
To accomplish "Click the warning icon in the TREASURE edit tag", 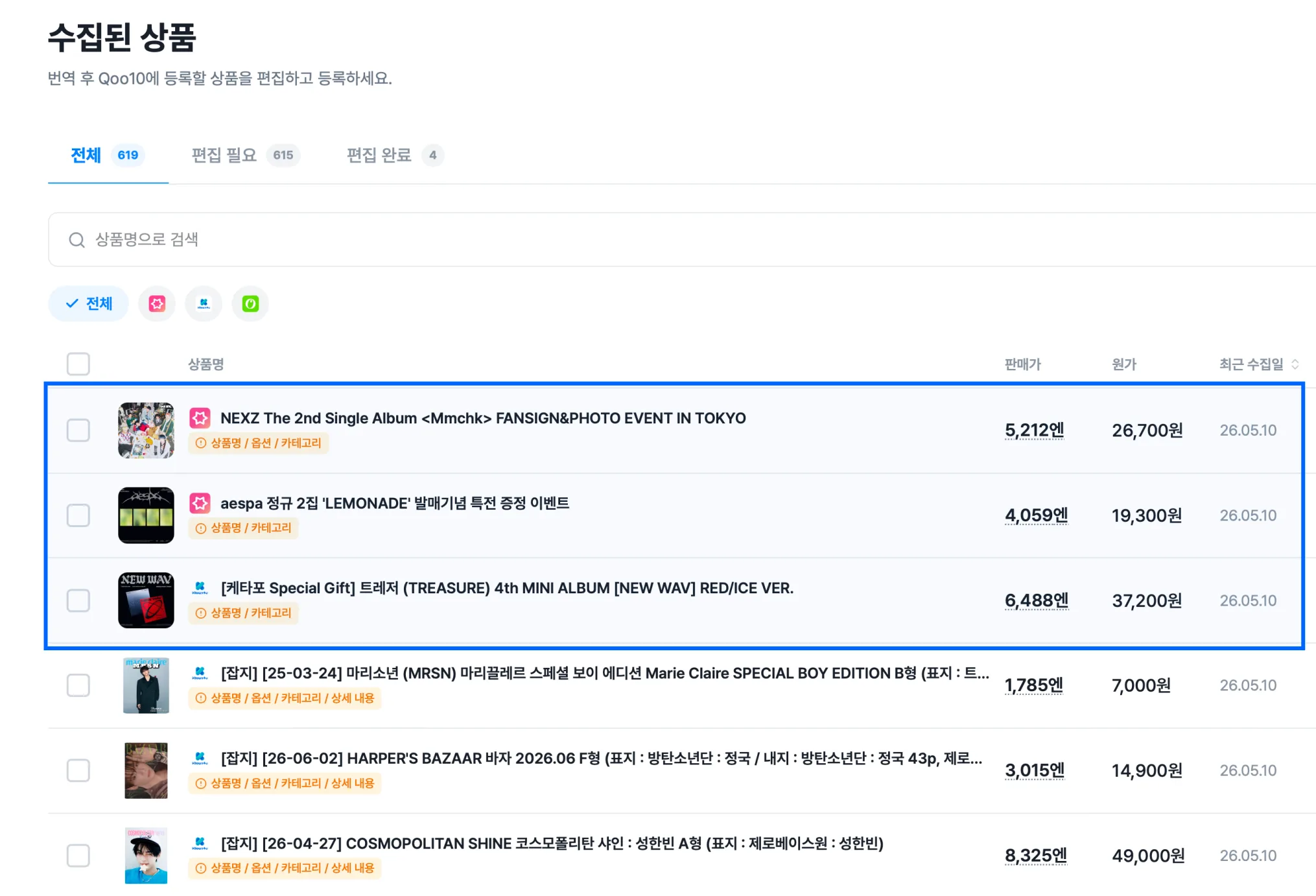I will tap(201, 613).
